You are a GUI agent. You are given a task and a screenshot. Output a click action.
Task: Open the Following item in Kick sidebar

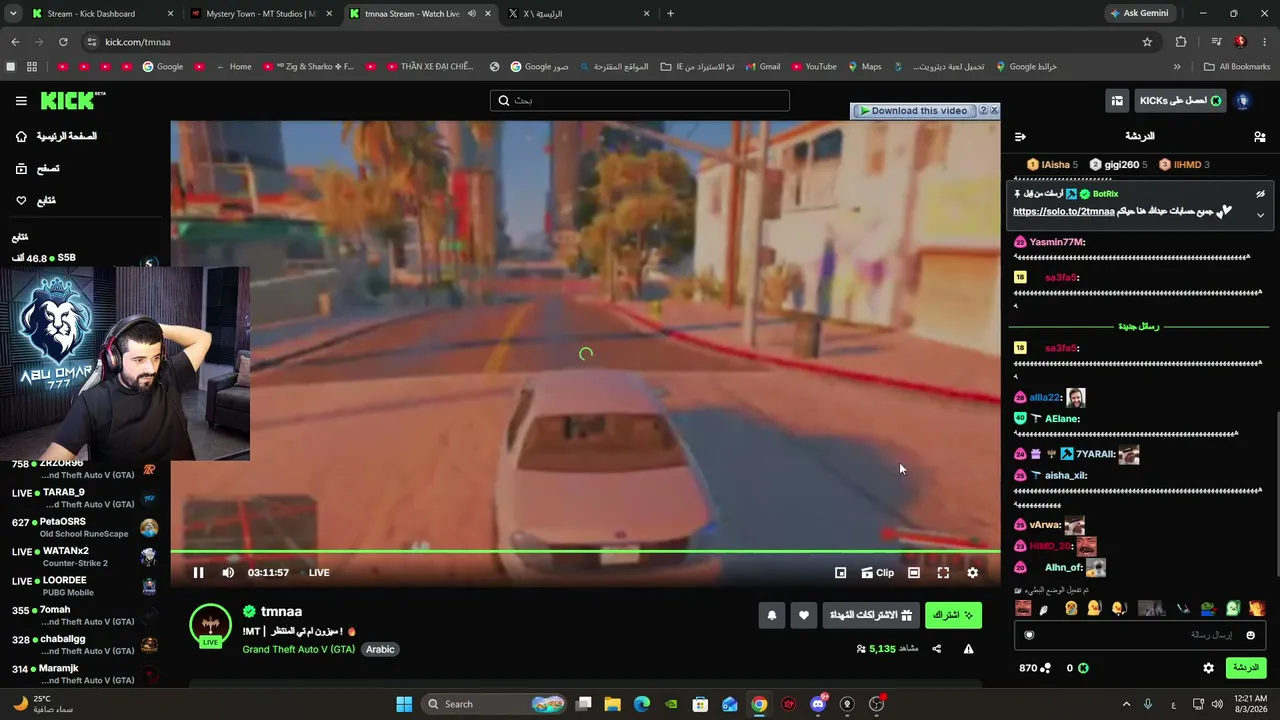click(35, 201)
